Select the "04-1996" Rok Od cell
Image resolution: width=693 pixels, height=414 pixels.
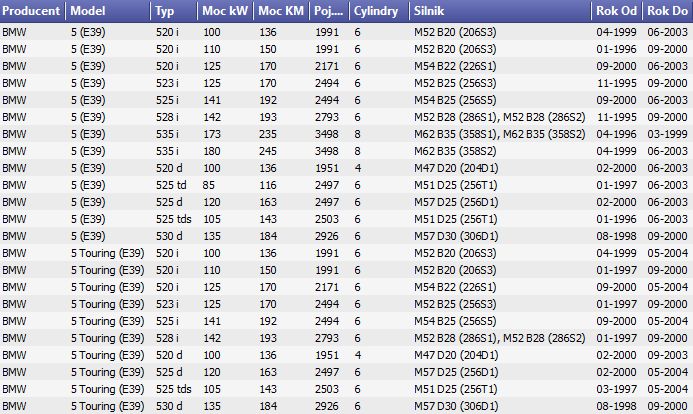point(616,134)
